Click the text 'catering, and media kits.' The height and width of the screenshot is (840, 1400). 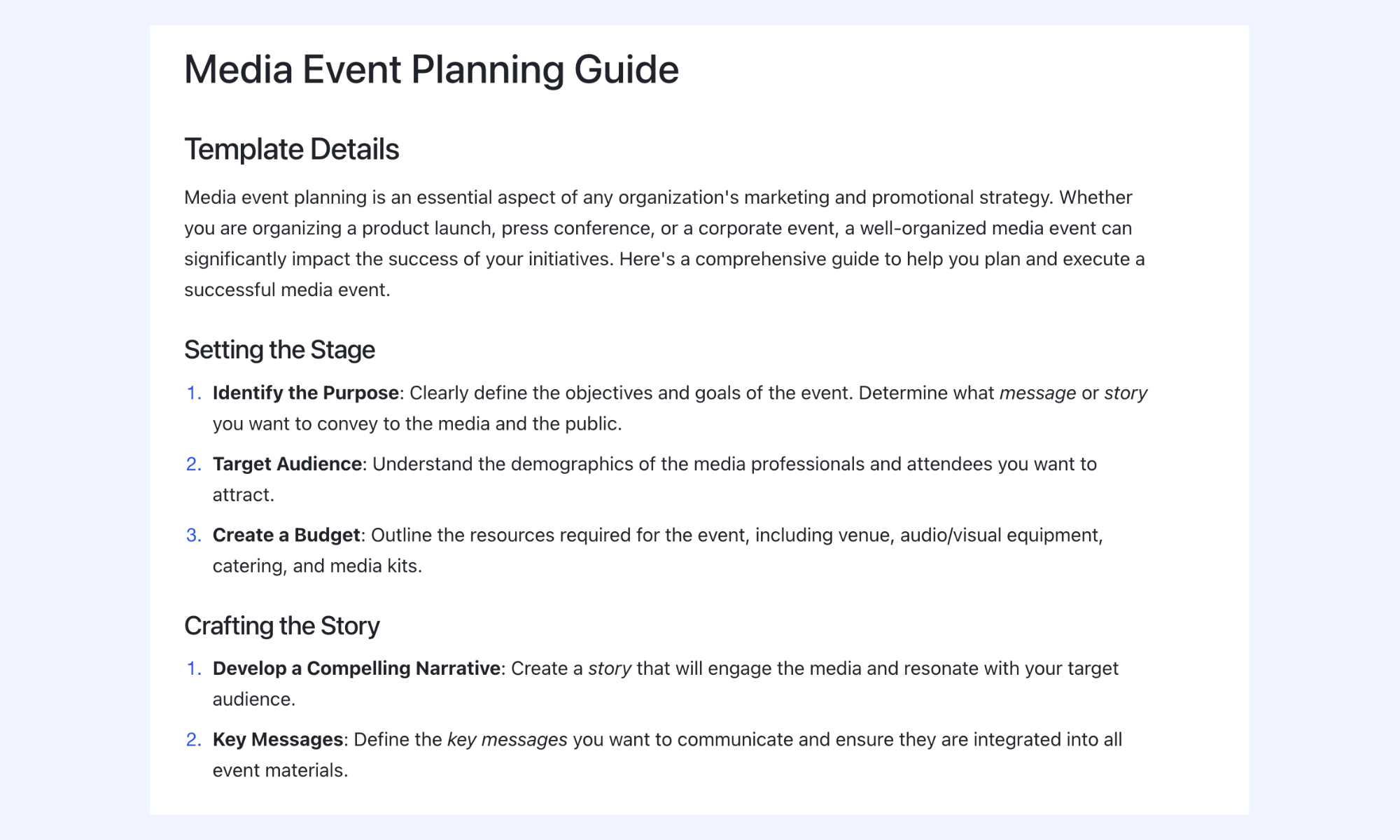pos(317,566)
